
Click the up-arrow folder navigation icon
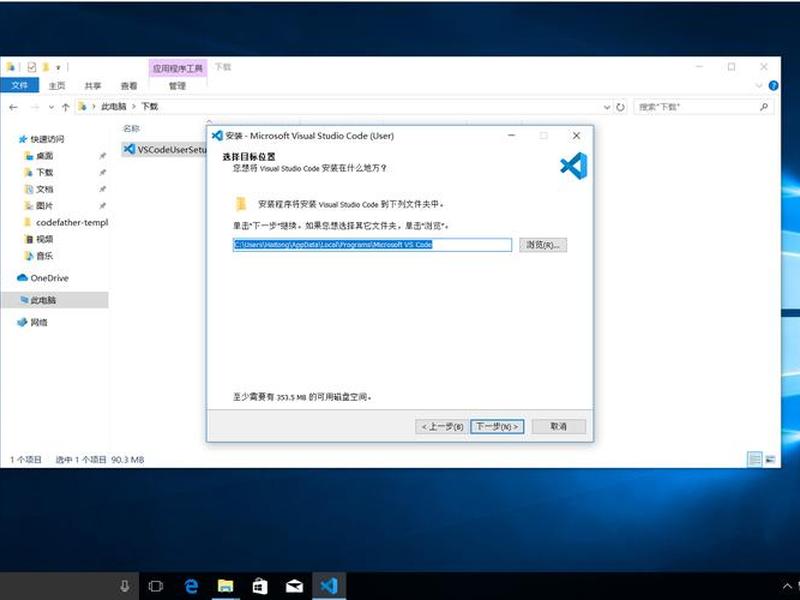coord(65,107)
